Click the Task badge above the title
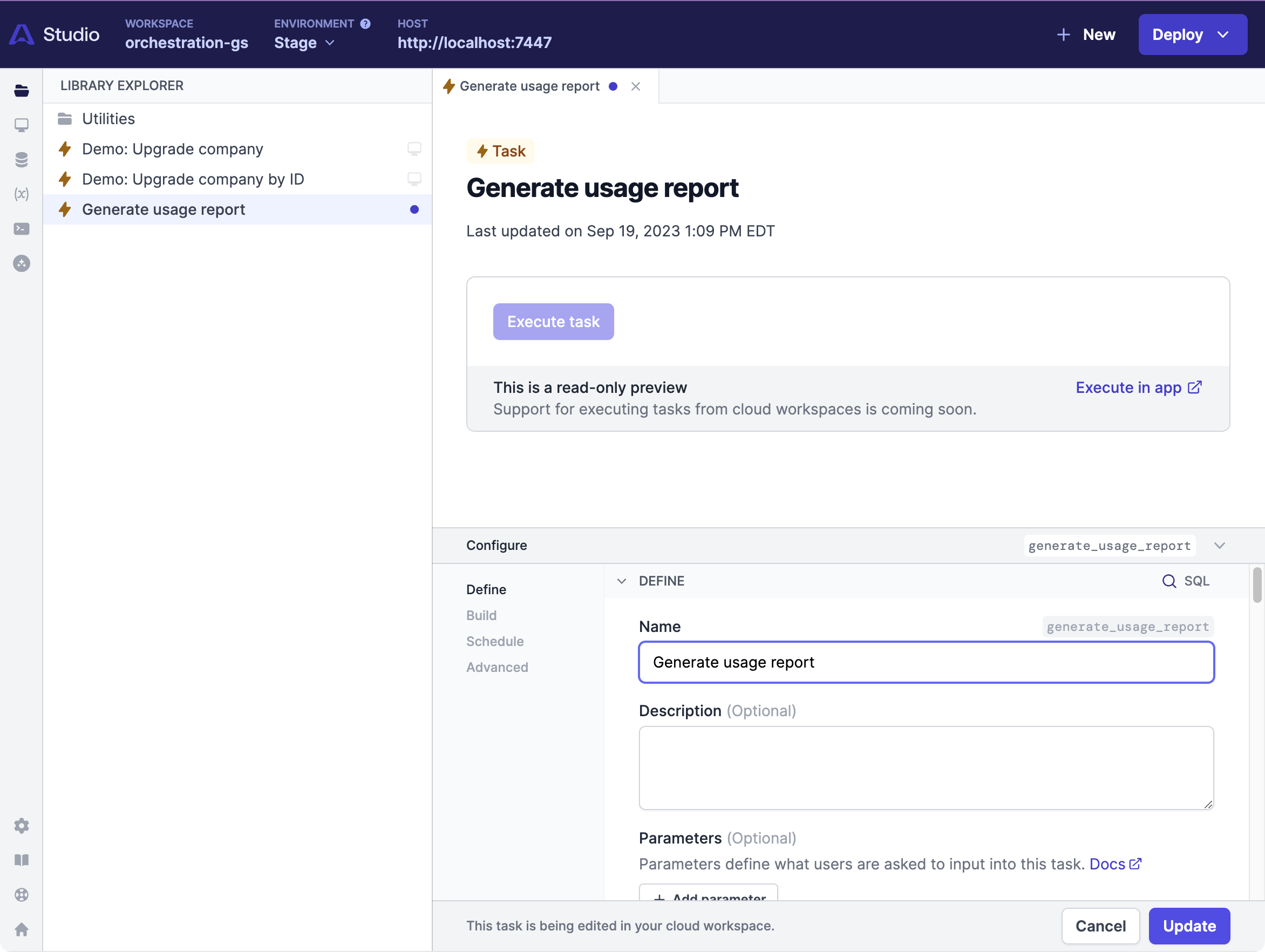The width and height of the screenshot is (1265, 952). click(501, 151)
